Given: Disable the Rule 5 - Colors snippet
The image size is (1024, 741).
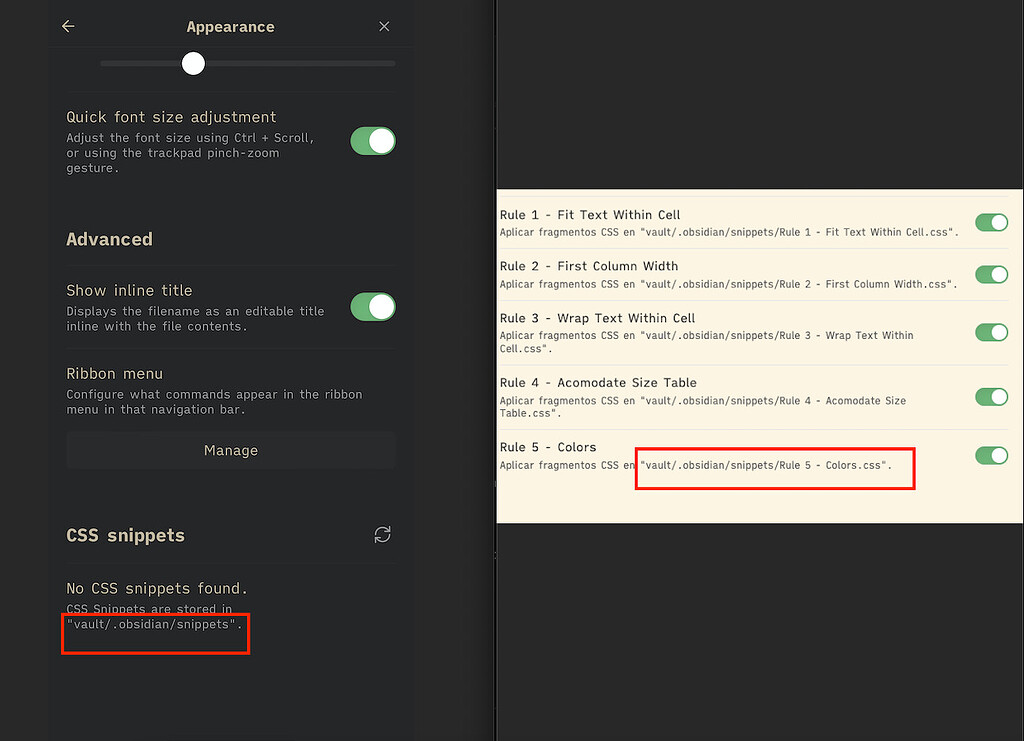Looking at the screenshot, I should click(x=991, y=455).
